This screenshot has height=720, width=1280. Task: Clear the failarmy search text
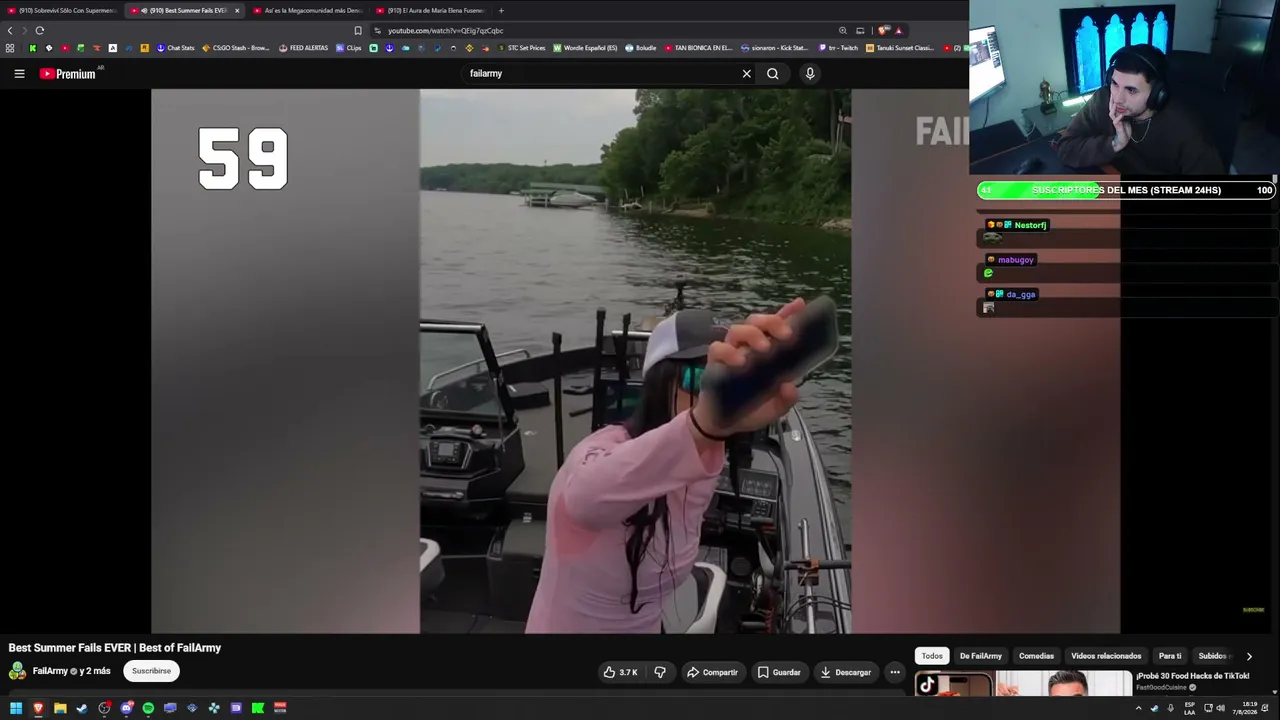(746, 73)
